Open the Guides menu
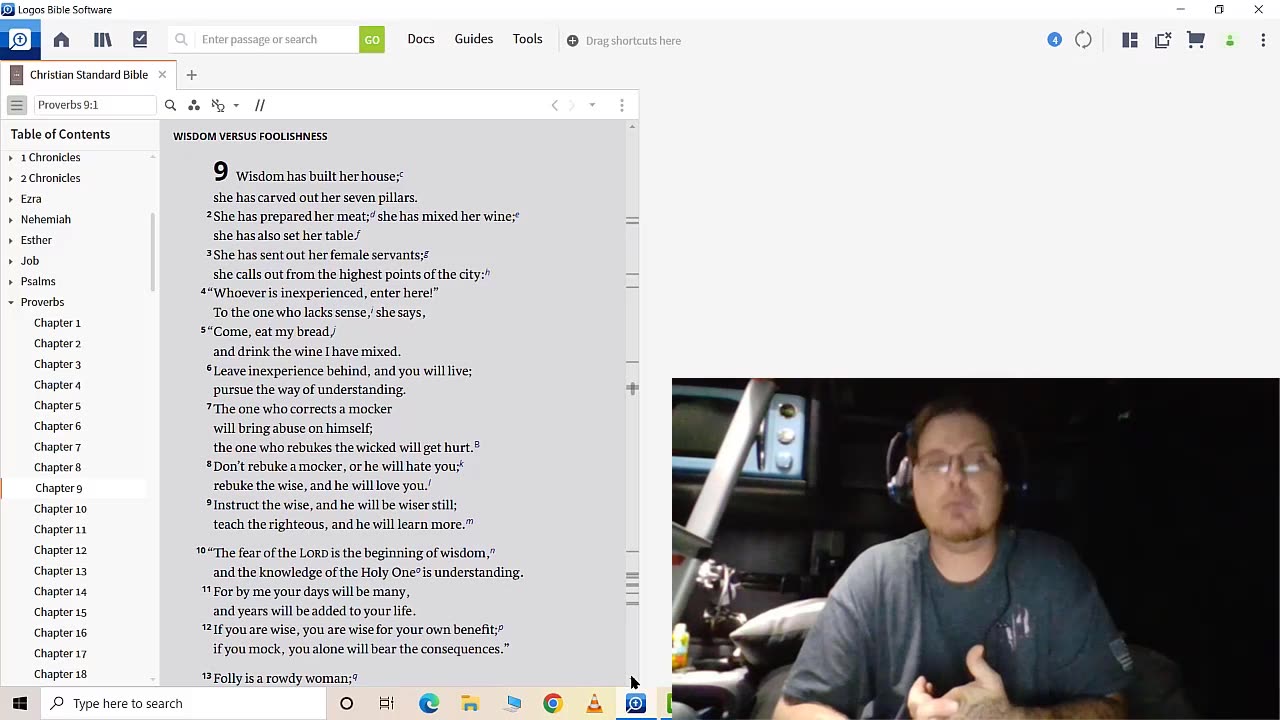Screen dimensions: 1280x720 (474, 39)
